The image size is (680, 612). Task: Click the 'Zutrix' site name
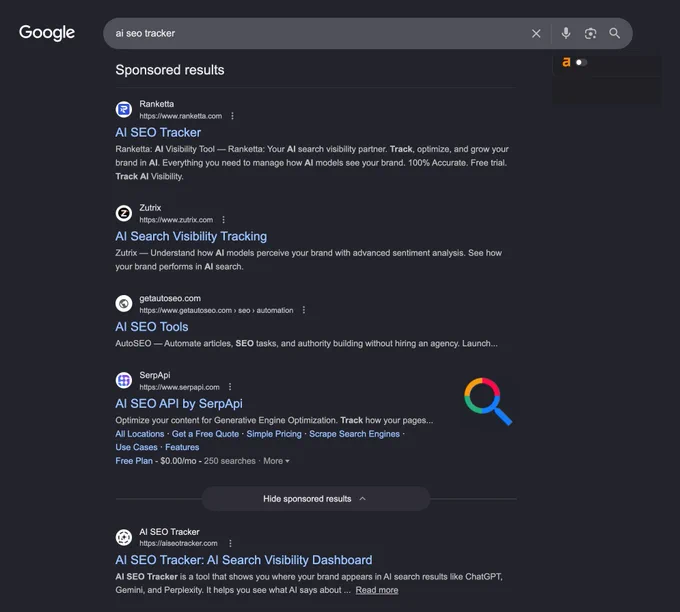click(x=150, y=207)
